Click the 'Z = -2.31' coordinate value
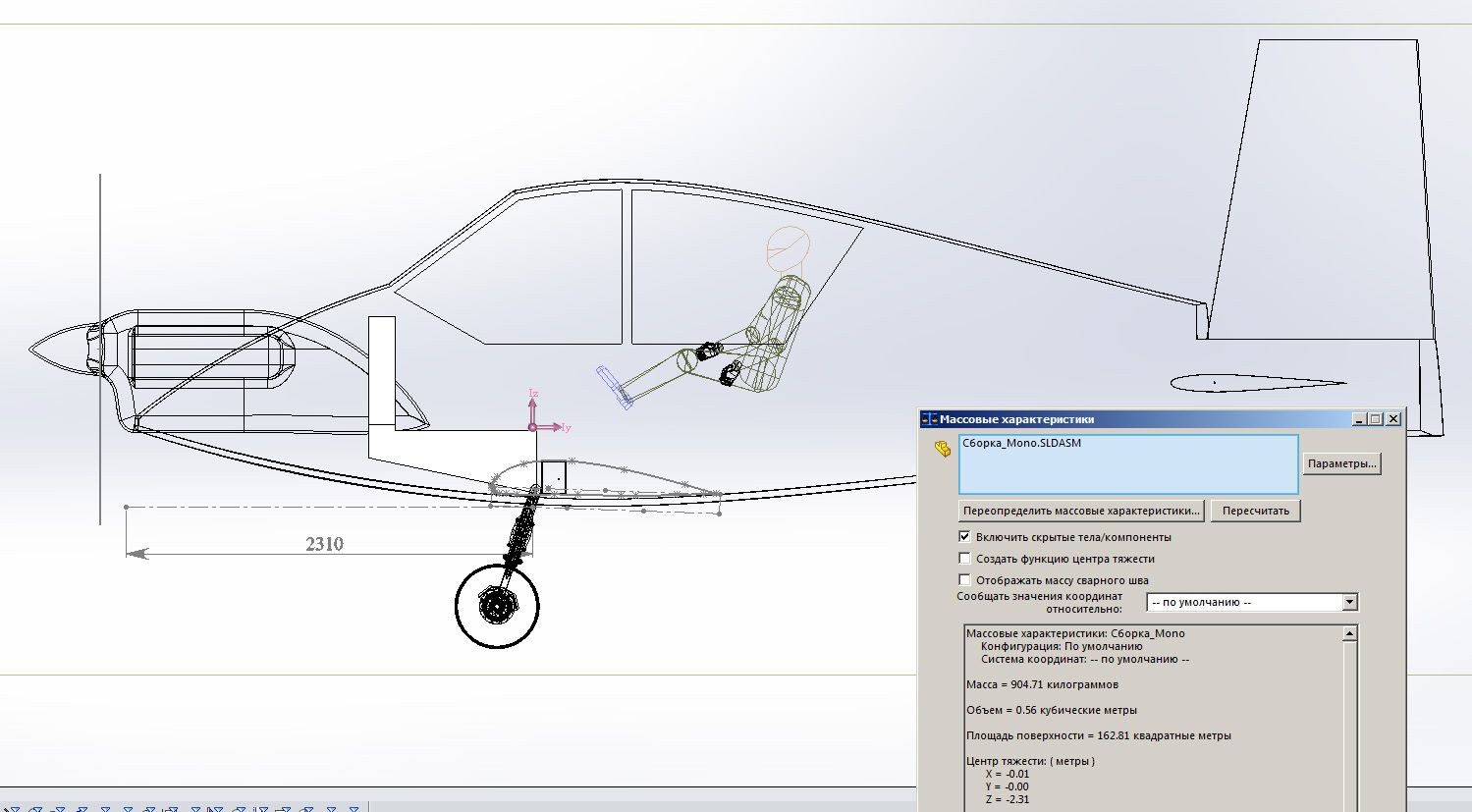The width and height of the screenshot is (1472, 812). coord(1008,799)
